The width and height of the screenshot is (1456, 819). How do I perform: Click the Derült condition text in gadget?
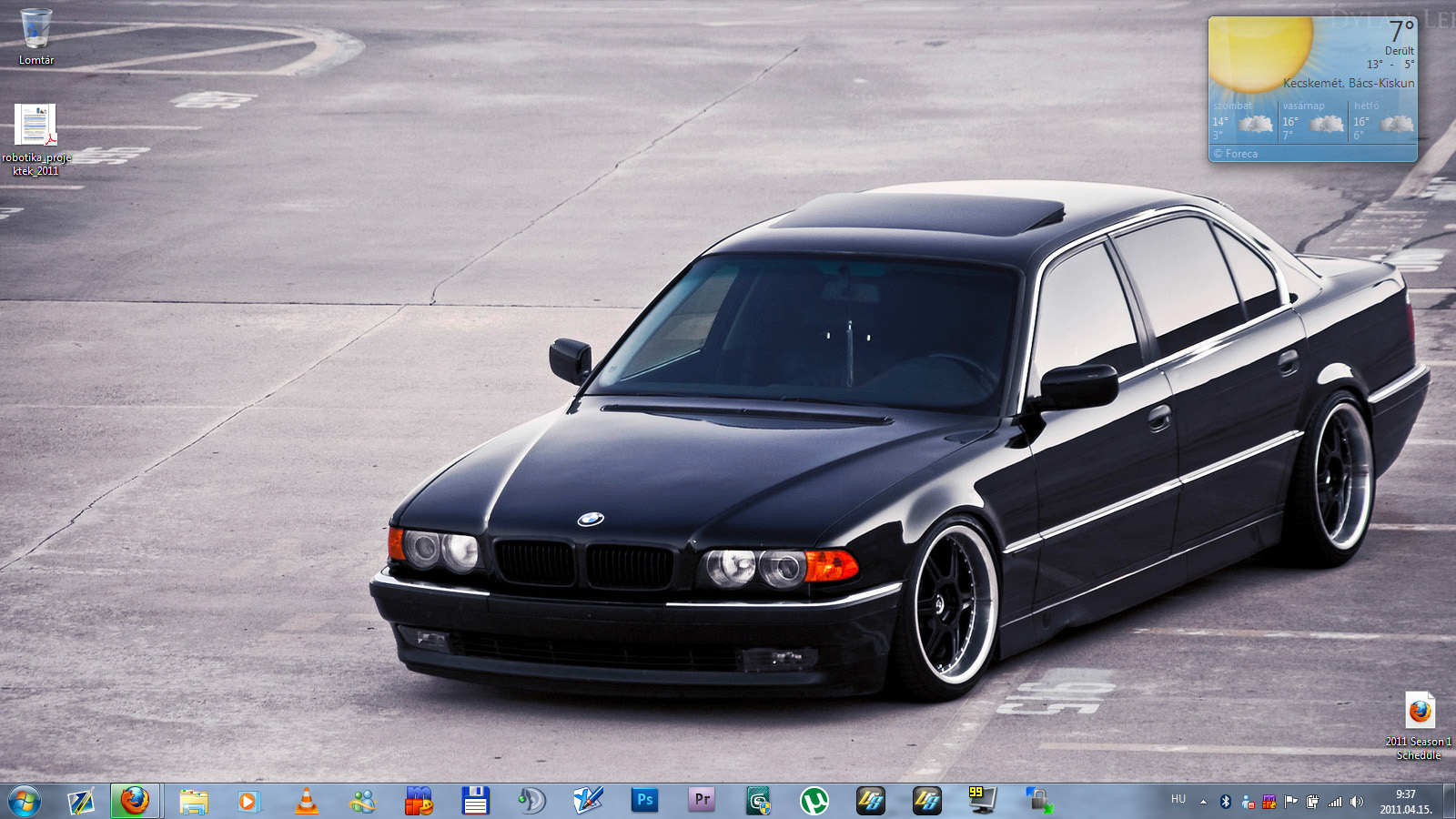1400,51
